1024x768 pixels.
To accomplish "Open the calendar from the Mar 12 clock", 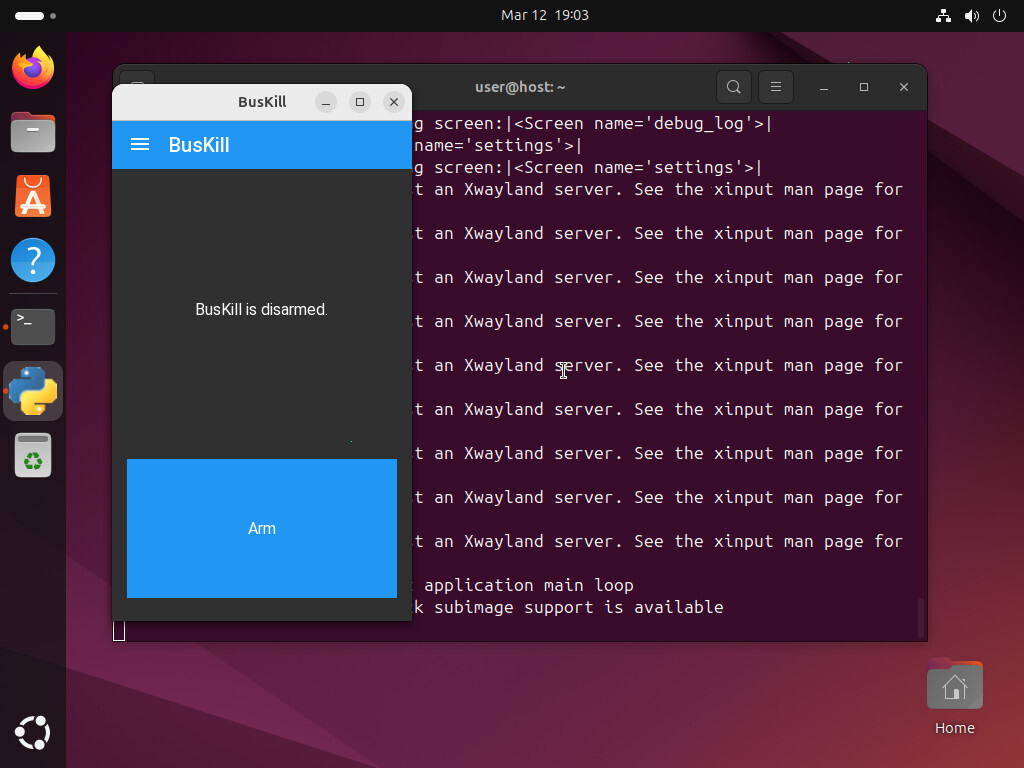I will pos(544,16).
